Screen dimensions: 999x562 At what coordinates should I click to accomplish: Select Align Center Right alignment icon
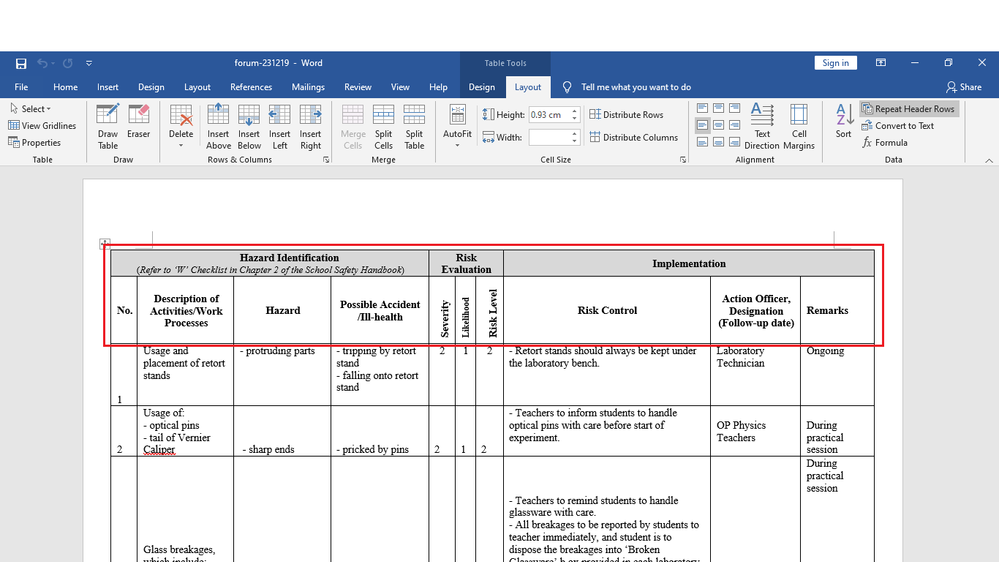[735, 125]
